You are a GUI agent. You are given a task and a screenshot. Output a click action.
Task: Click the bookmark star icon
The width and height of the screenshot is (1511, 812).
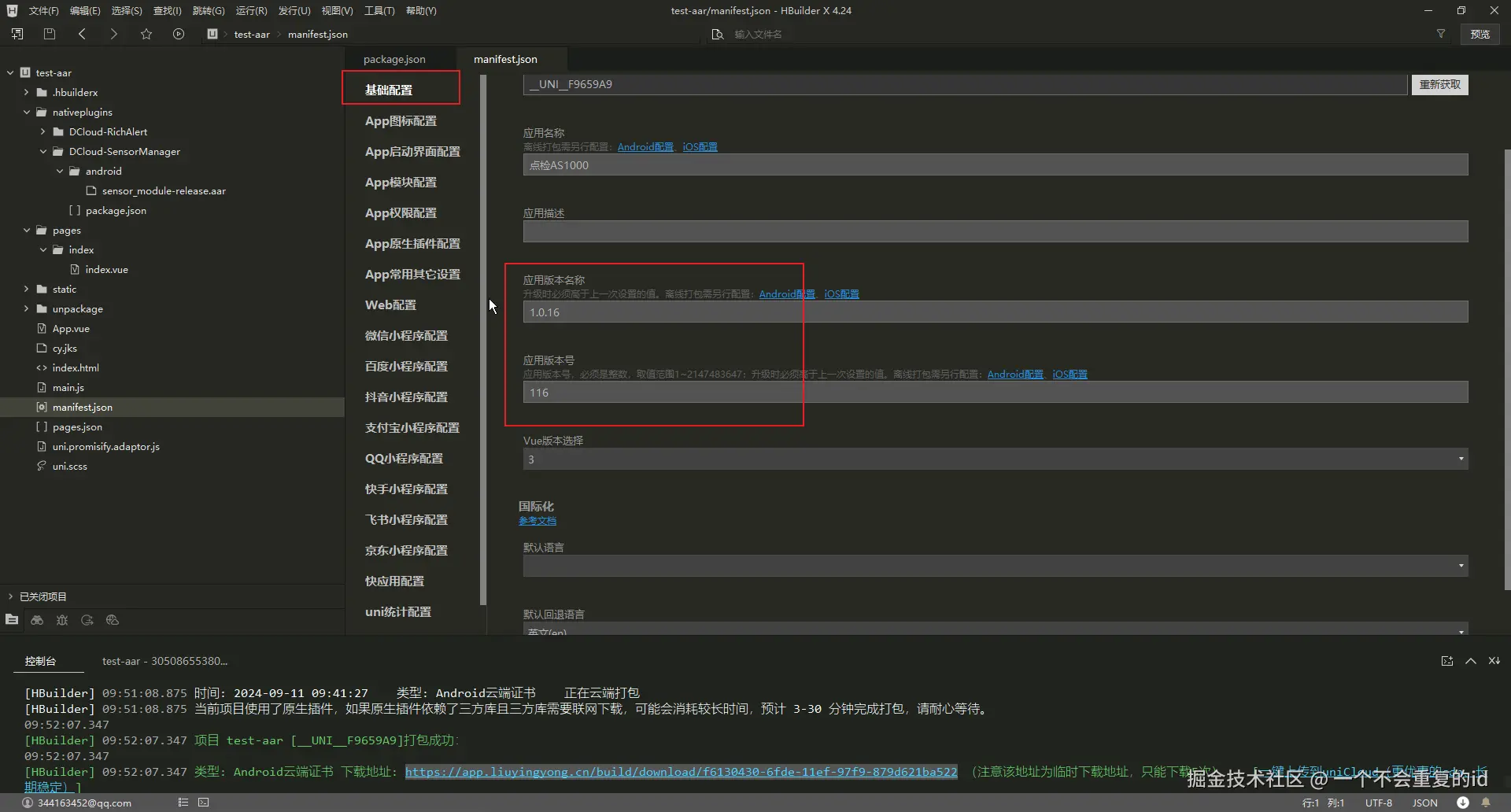(x=146, y=34)
